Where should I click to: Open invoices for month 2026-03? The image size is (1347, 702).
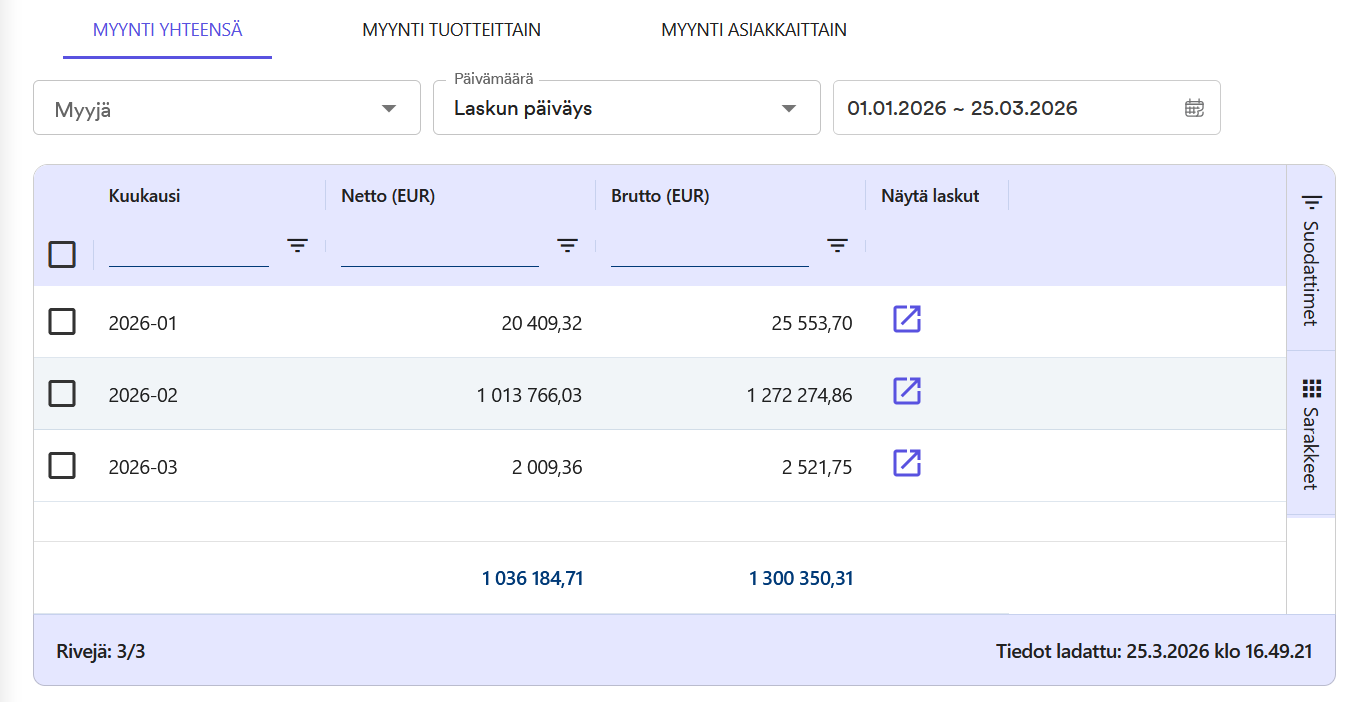[906, 463]
